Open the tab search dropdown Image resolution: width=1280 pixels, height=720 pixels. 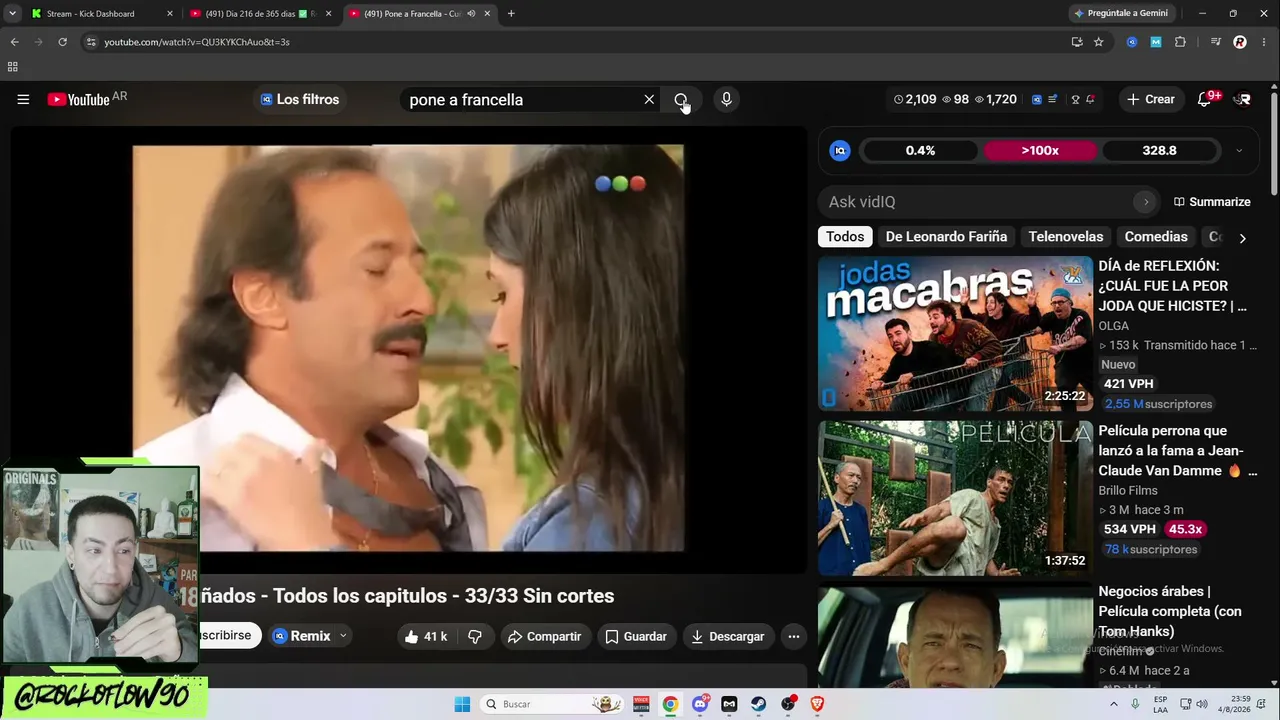click(12, 14)
